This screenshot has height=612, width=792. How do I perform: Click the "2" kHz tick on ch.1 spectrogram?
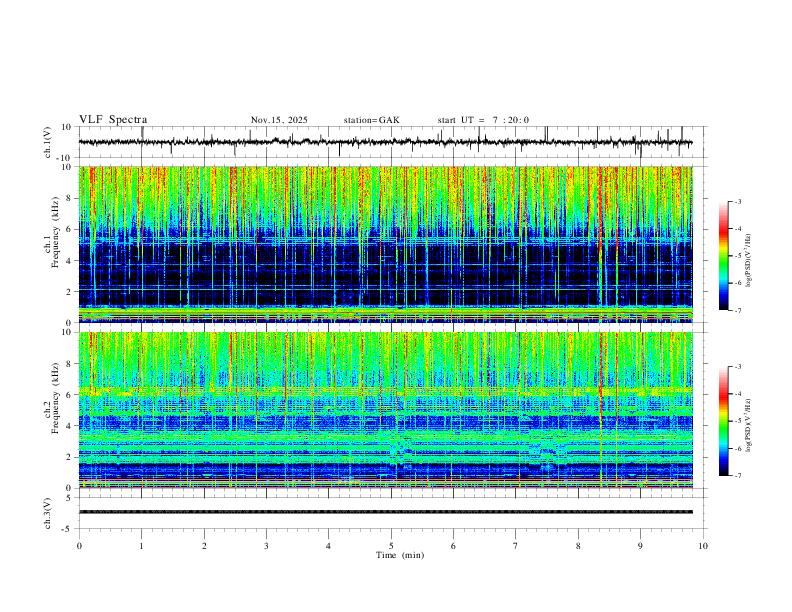[x=69, y=291]
